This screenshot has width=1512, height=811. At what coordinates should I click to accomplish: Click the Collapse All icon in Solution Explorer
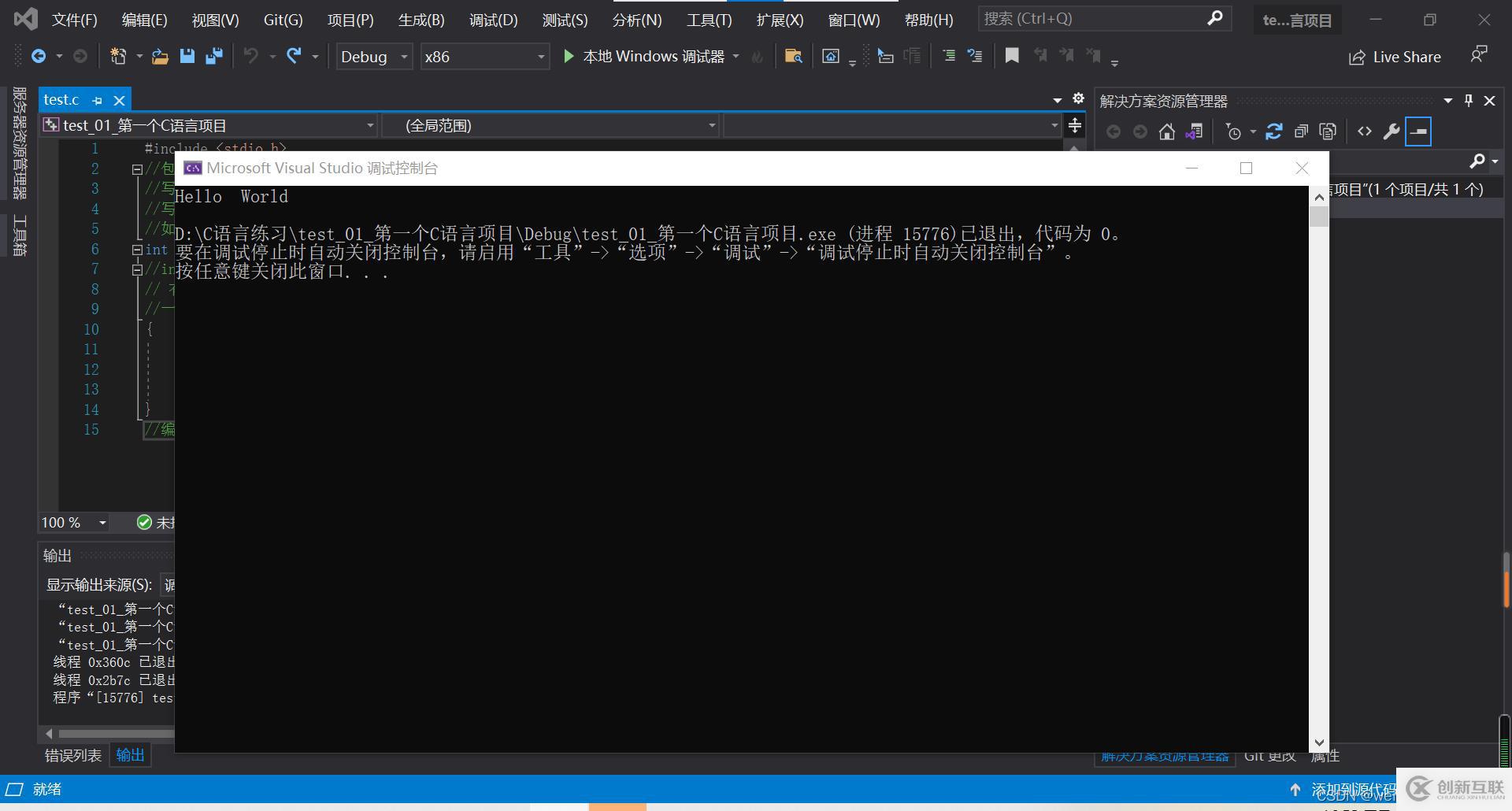1301,131
